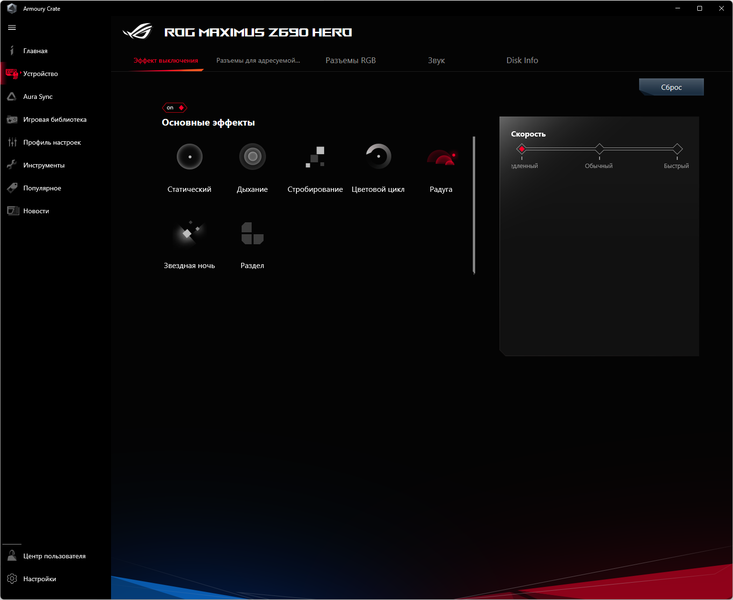The image size is (733, 600).
Task: Toggle the on switch for effects
Action: 174,108
